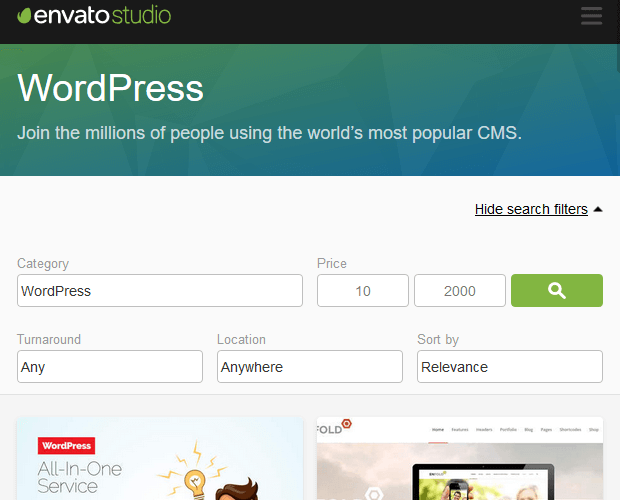Image resolution: width=620 pixels, height=500 pixels.
Task: Click the WordPress page heading
Action: (110, 88)
